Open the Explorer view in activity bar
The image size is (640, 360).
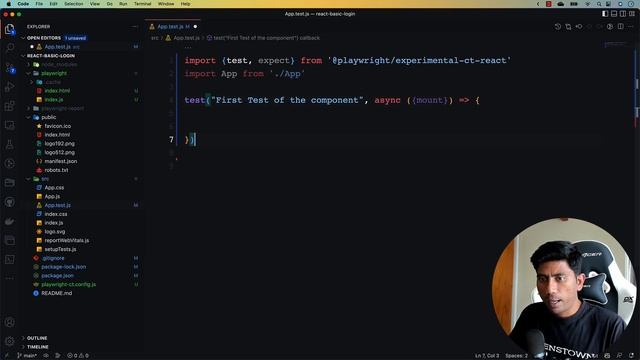pos(9,29)
